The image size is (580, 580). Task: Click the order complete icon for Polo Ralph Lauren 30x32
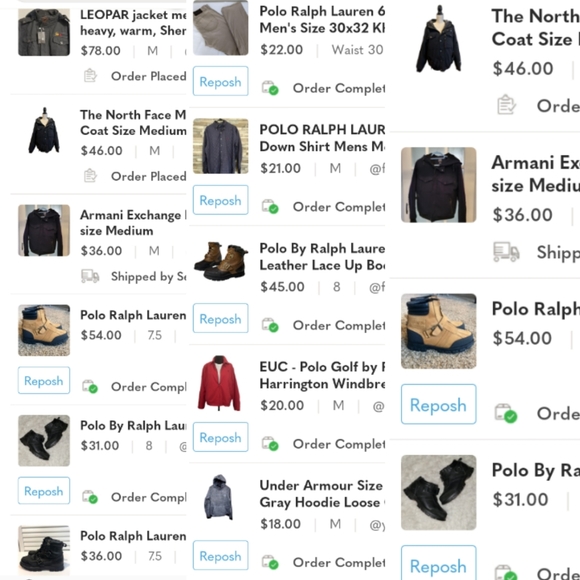tap(270, 88)
